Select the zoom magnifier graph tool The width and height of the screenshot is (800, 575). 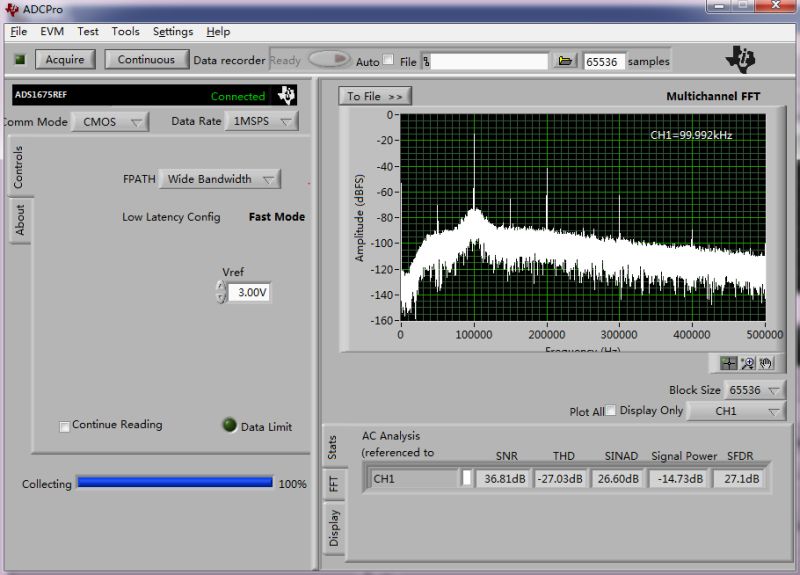click(x=747, y=363)
